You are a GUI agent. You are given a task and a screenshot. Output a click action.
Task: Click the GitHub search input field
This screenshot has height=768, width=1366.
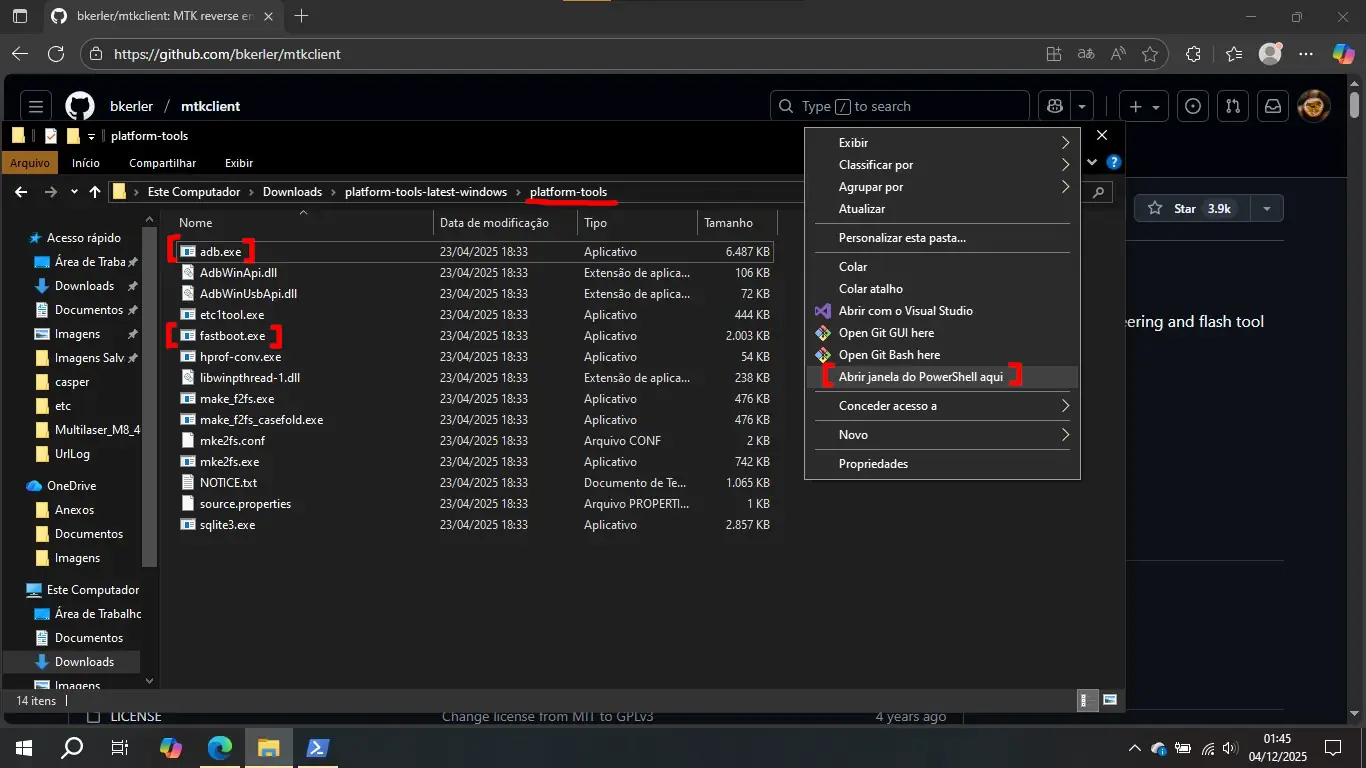click(x=900, y=106)
